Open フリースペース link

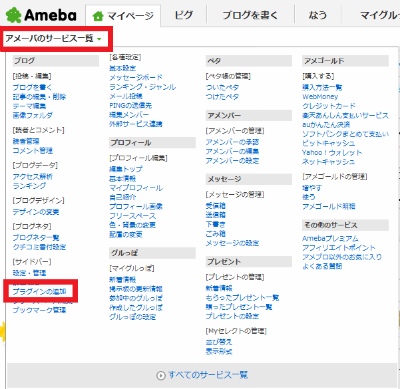(133, 216)
